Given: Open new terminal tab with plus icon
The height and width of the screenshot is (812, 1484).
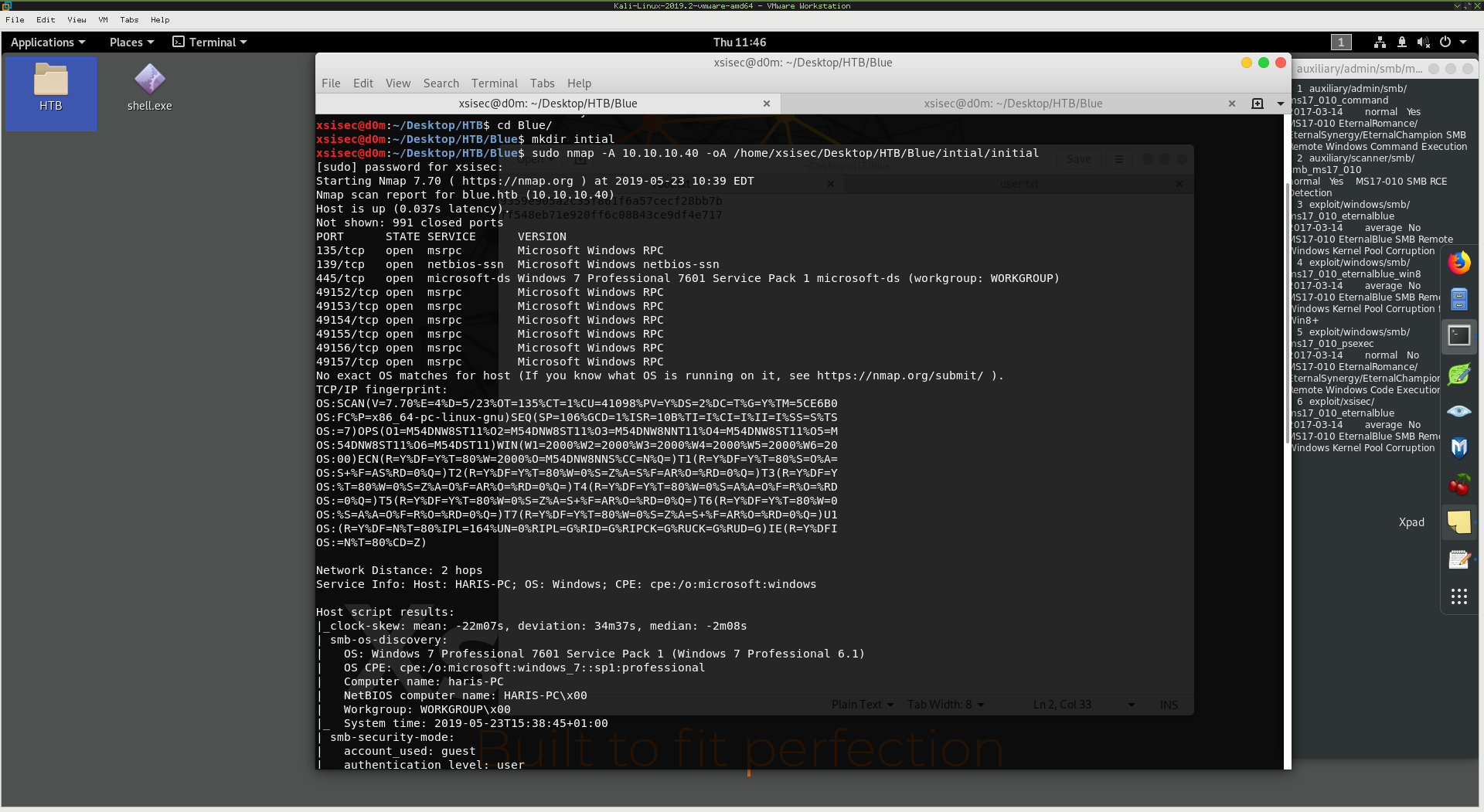Looking at the screenshot, I should coord(1258,104).
